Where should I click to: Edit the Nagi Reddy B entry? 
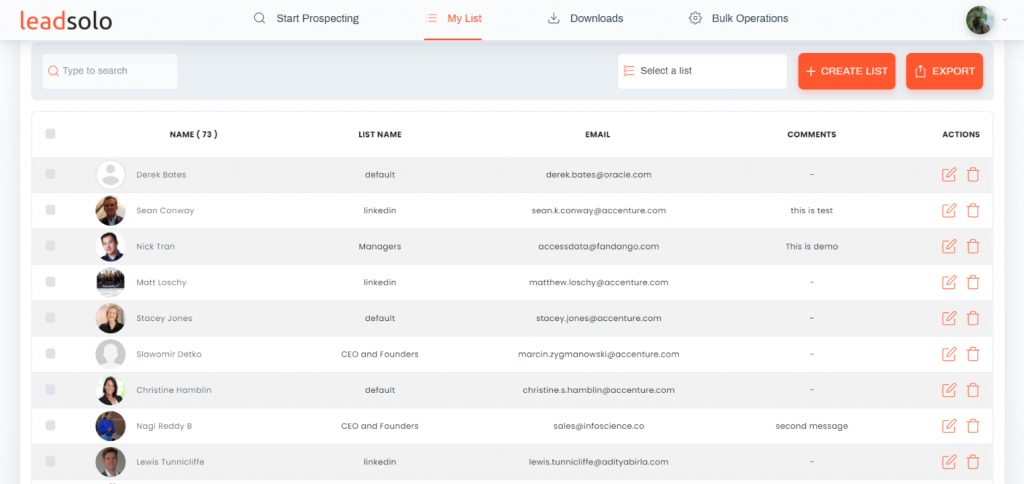click(949, 426)
